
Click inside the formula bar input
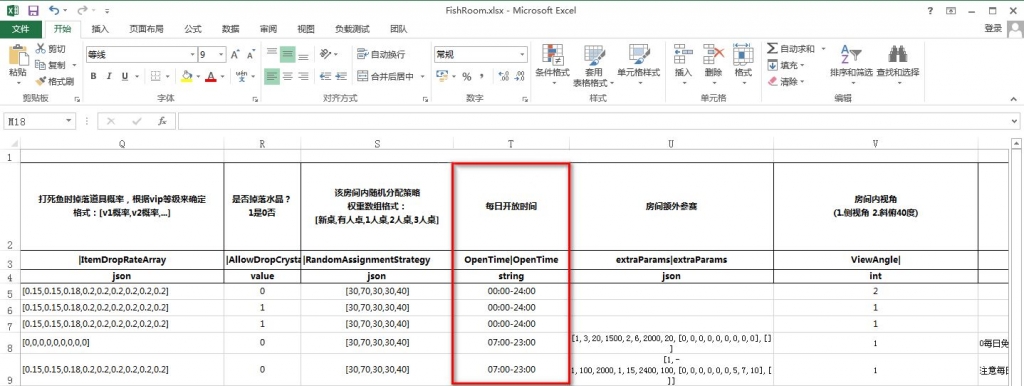pyautogui.click(x=594, y=121)
